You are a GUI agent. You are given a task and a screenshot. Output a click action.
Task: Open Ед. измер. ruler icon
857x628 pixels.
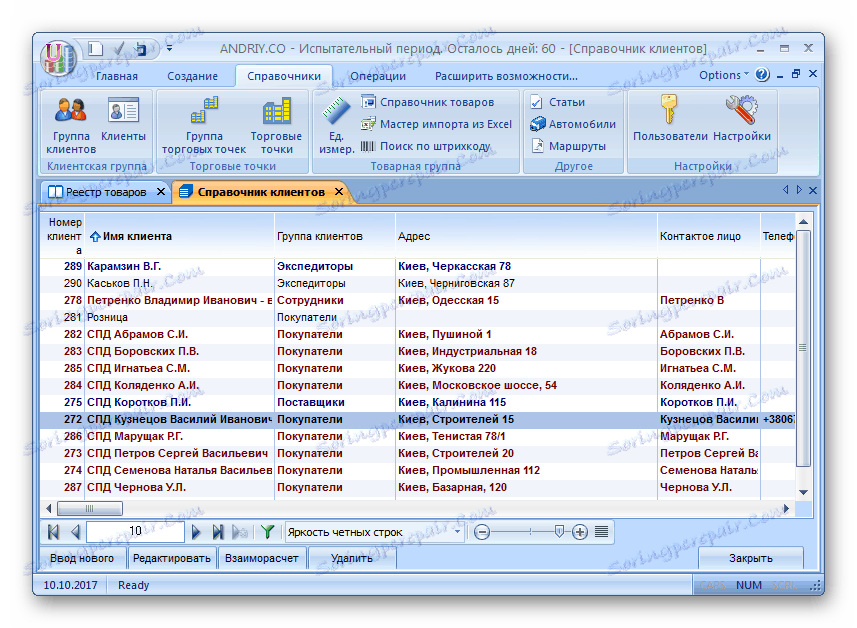click(336, 126)
